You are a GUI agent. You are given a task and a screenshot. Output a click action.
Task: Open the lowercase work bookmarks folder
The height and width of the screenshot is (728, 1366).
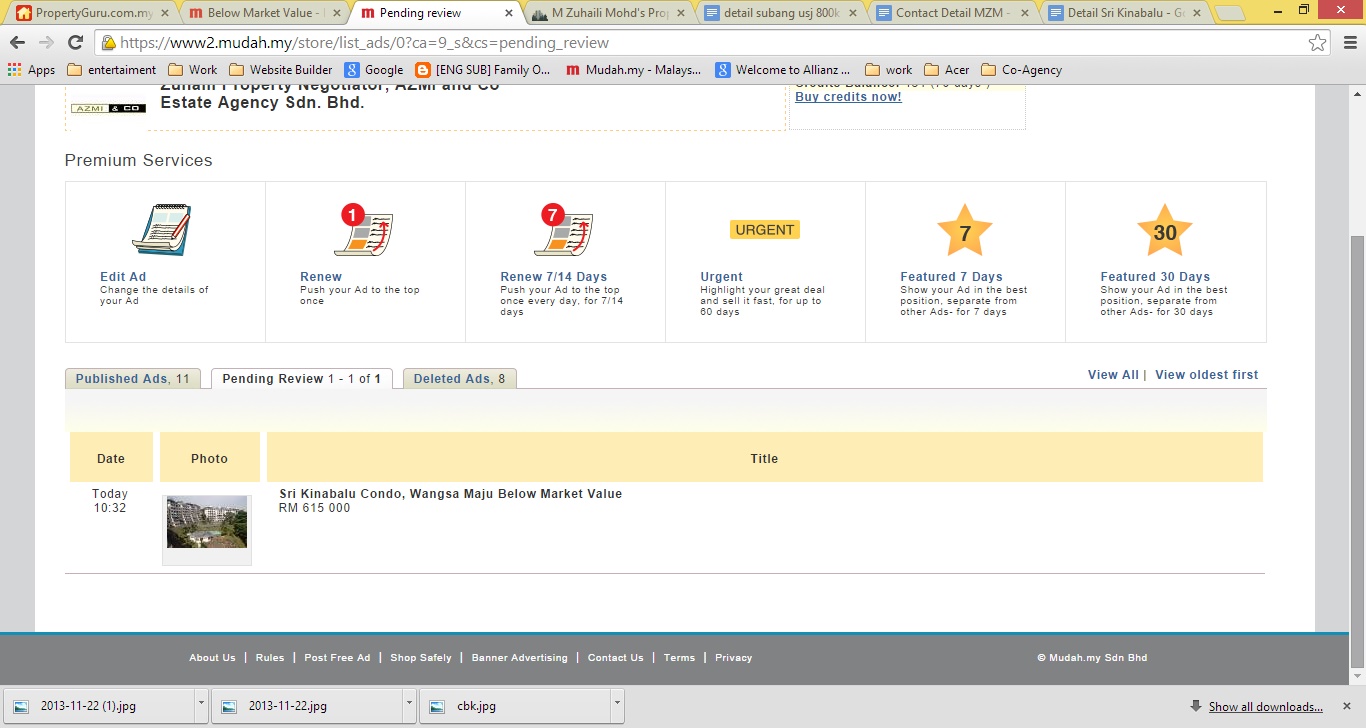pyautogui.click(x=889, y=70)
